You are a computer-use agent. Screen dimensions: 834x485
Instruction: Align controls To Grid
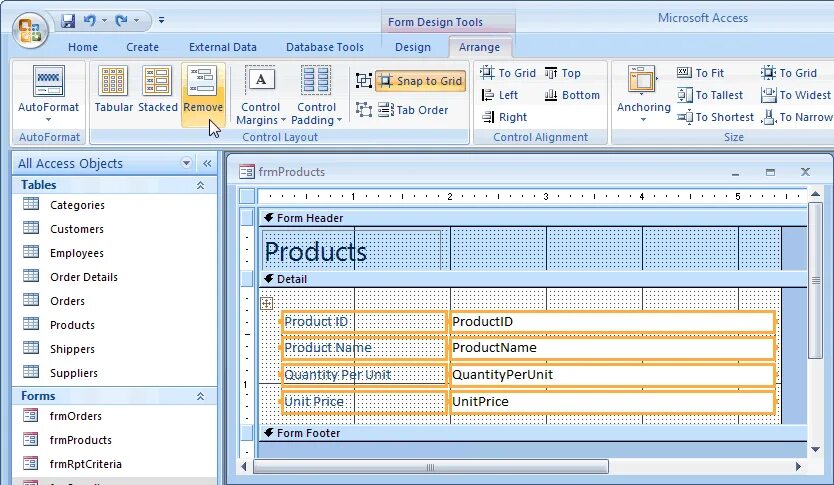point(507,73)
